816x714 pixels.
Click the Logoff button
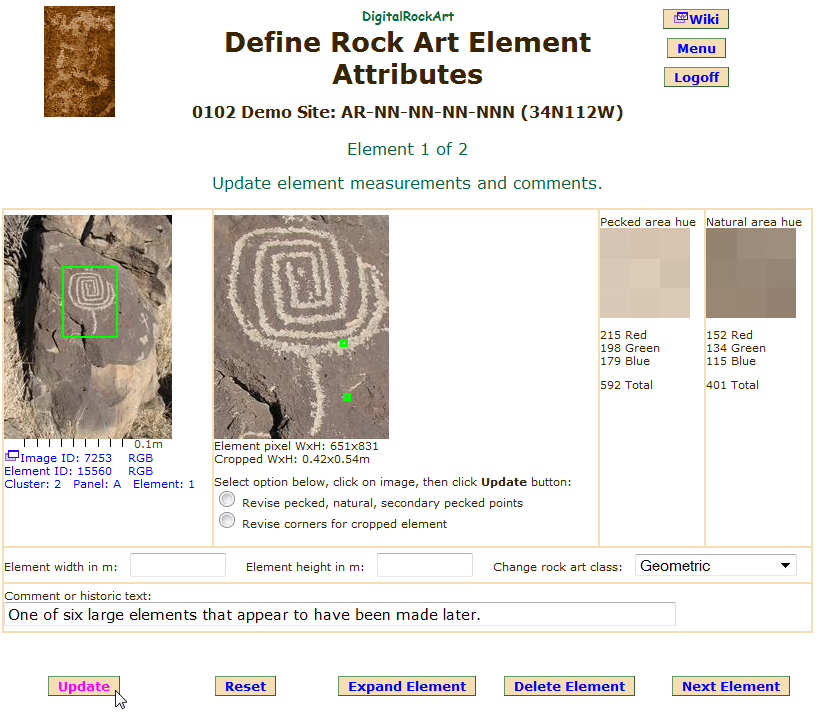696,77
